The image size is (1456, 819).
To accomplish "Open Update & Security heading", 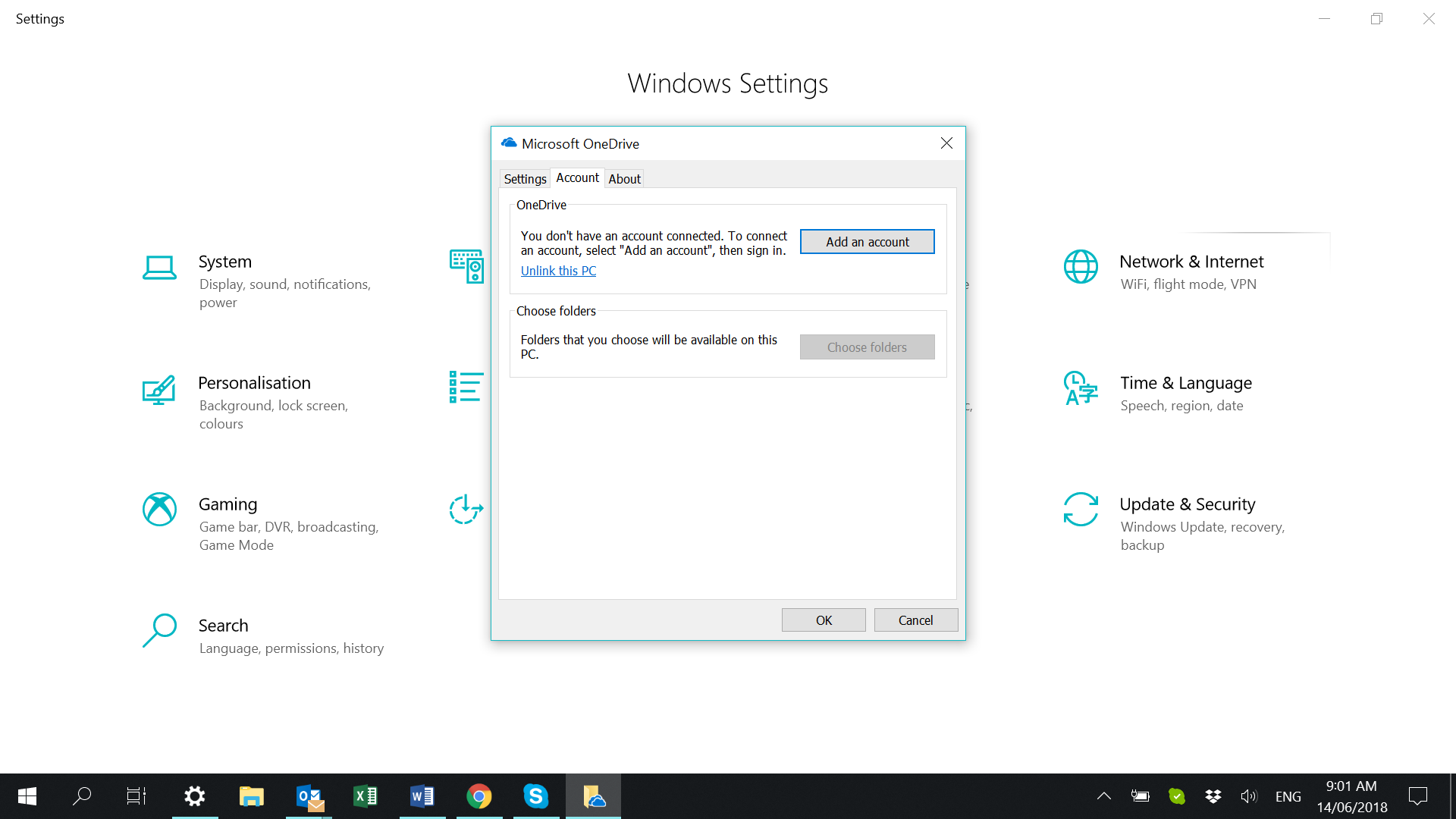I will click(1188, 504).
